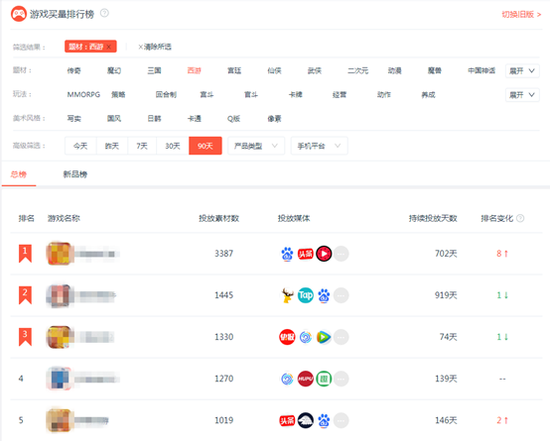Image resolution: width=550 pixels, height=441 pixels.
Task: Expand the 玩法 row with 展开
Action: 522,95
